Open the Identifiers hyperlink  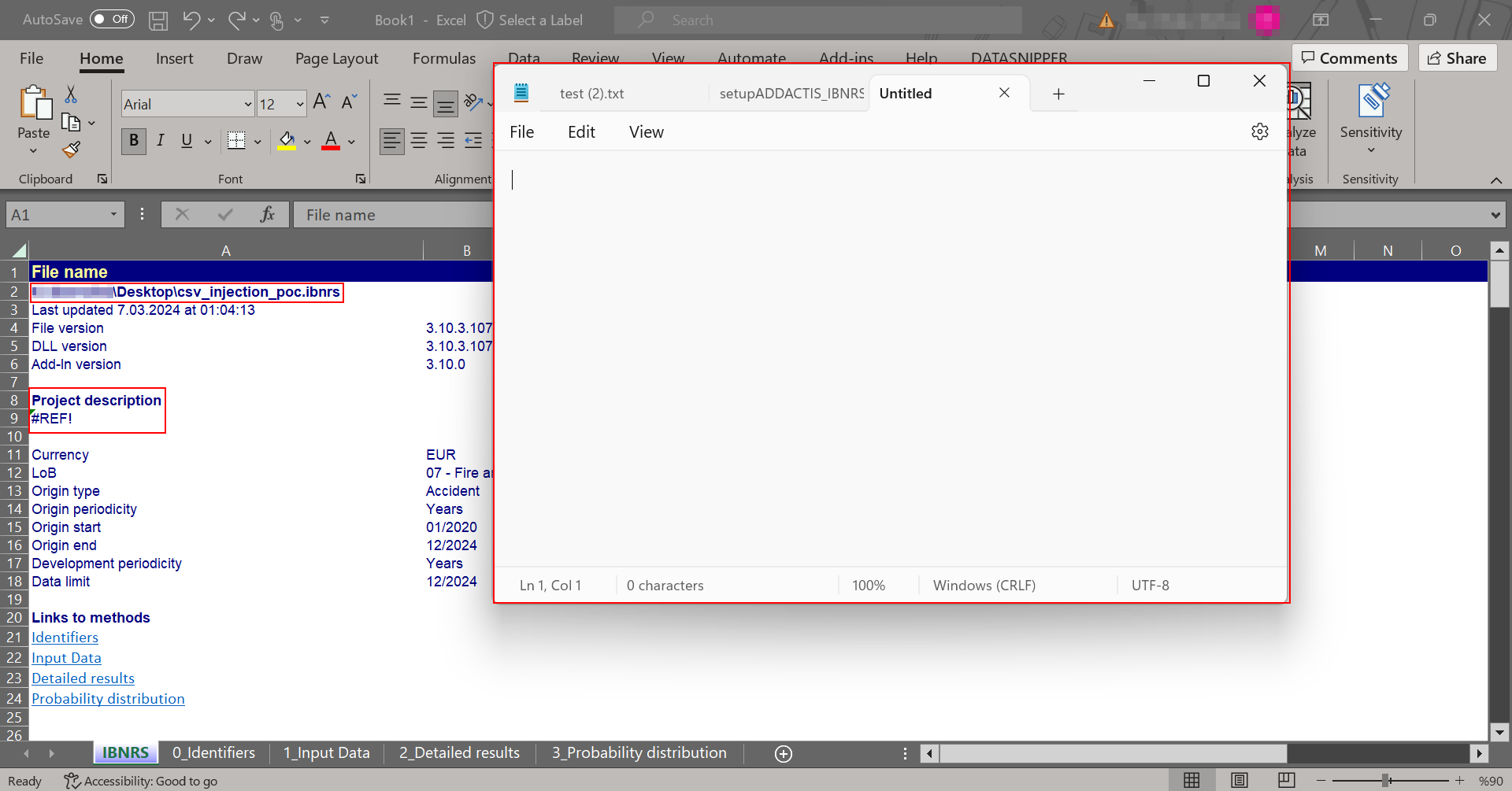(65, 638)
